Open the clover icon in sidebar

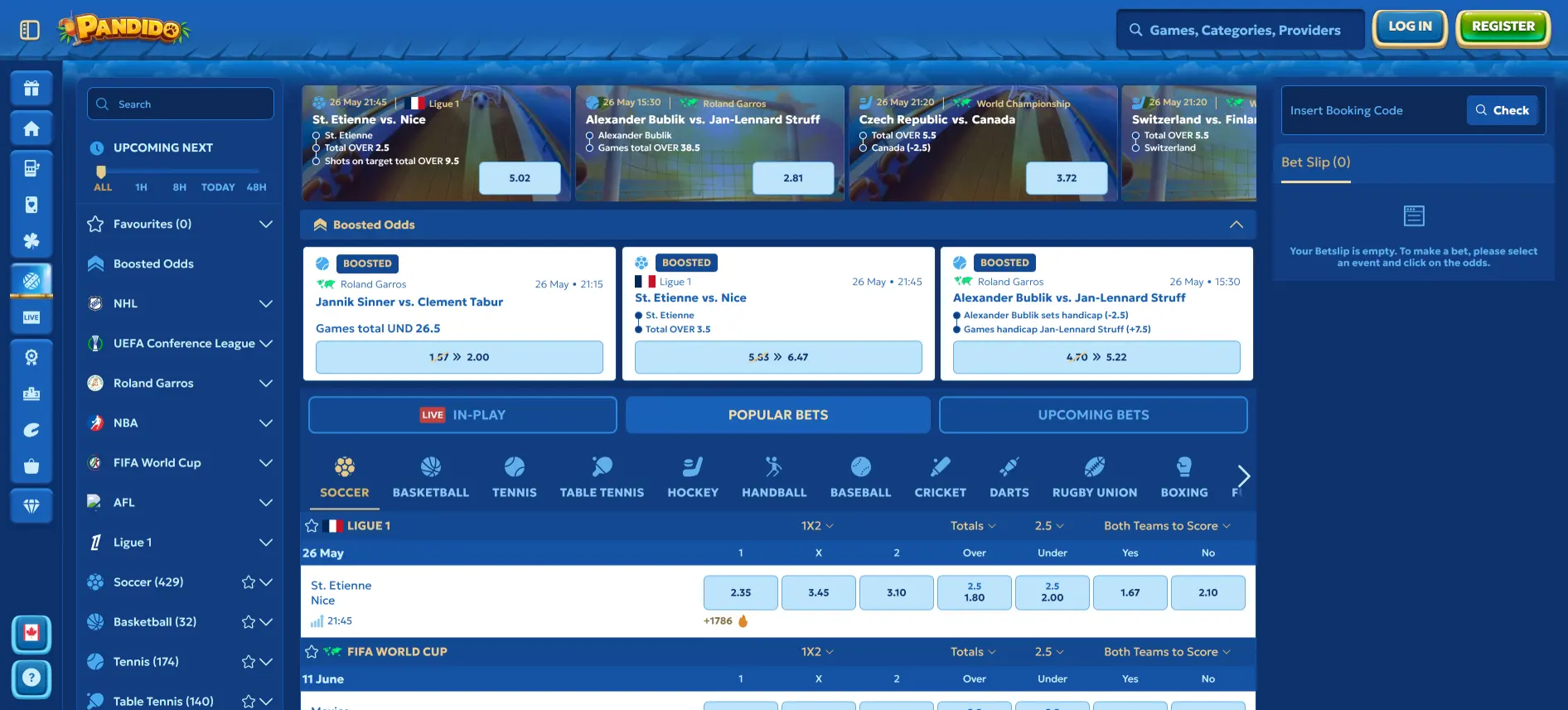pos(31,241)
